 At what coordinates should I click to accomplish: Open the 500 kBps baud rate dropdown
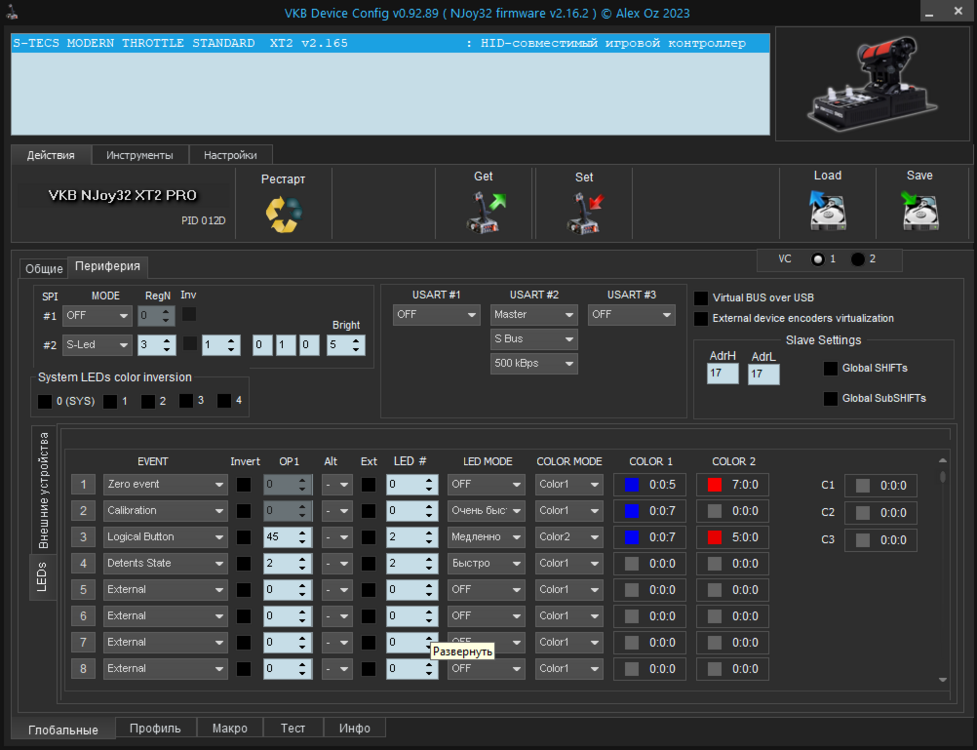click(534, 364)
